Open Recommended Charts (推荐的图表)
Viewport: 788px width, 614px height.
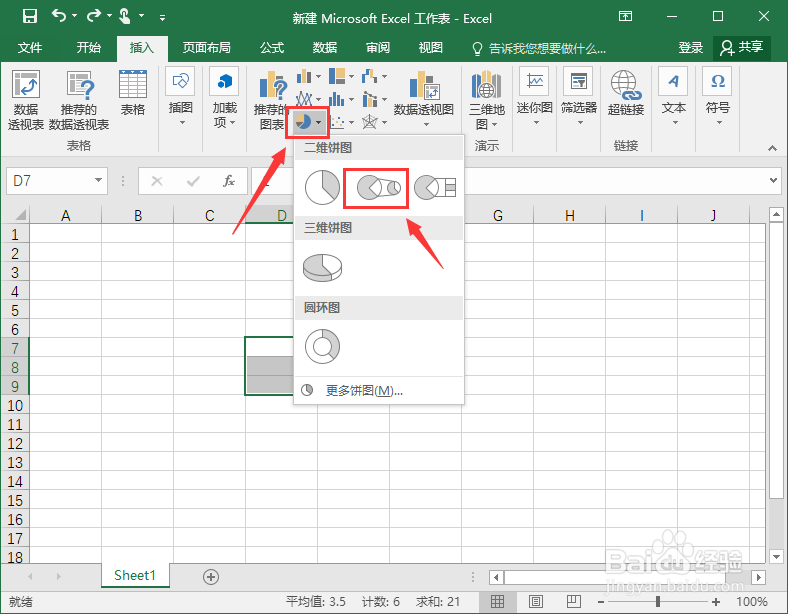(x=271, y=100)
